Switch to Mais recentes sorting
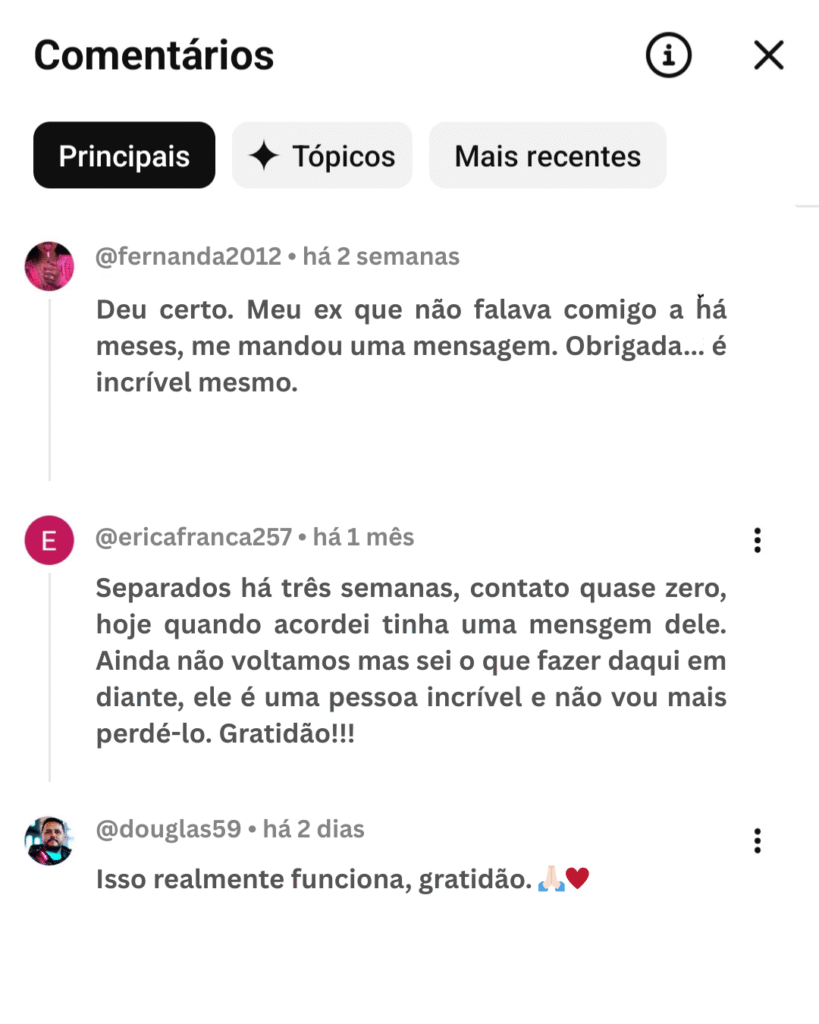 coord(547,155)
